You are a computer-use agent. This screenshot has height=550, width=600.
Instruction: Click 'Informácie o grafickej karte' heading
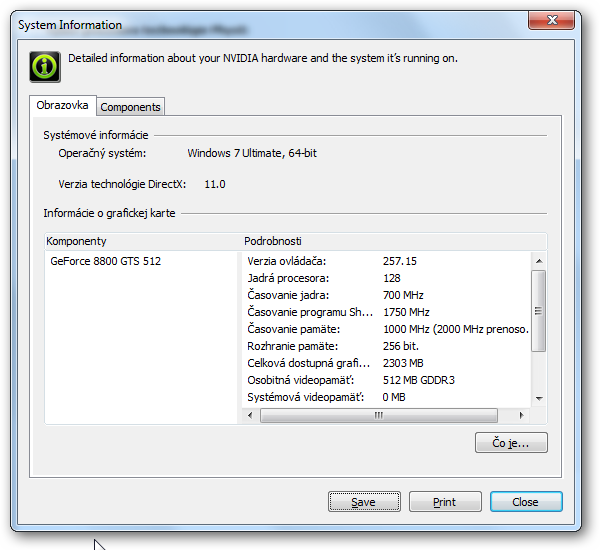(109, 213)
